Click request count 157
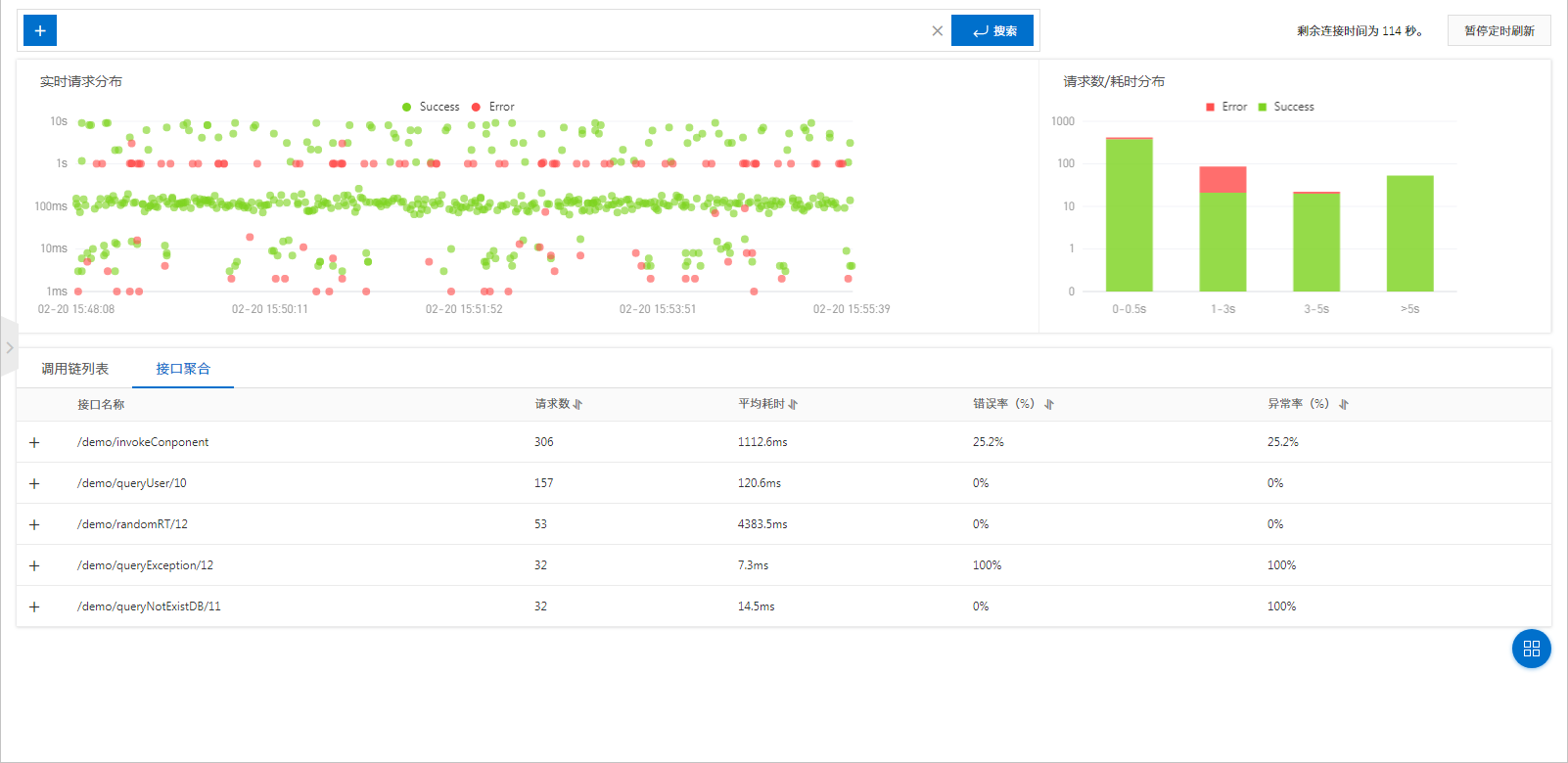 click(x=544, y=483)
